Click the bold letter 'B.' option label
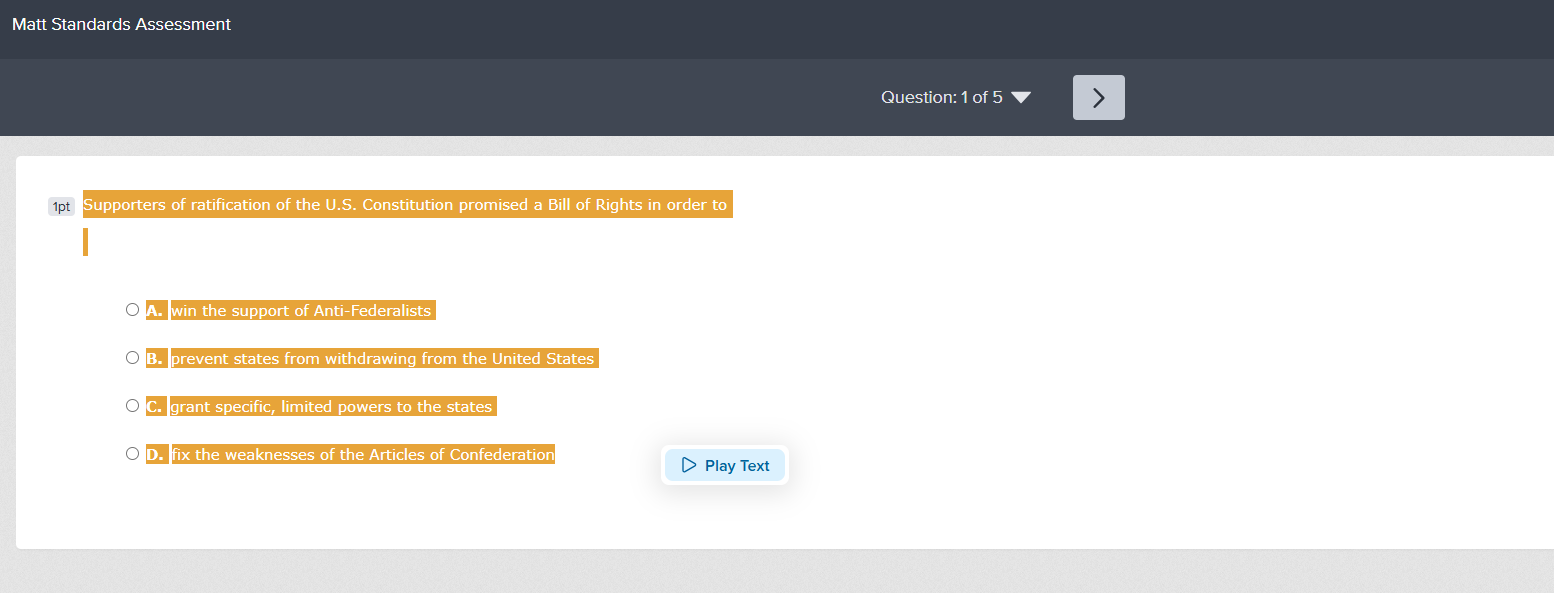 [154, 359]
